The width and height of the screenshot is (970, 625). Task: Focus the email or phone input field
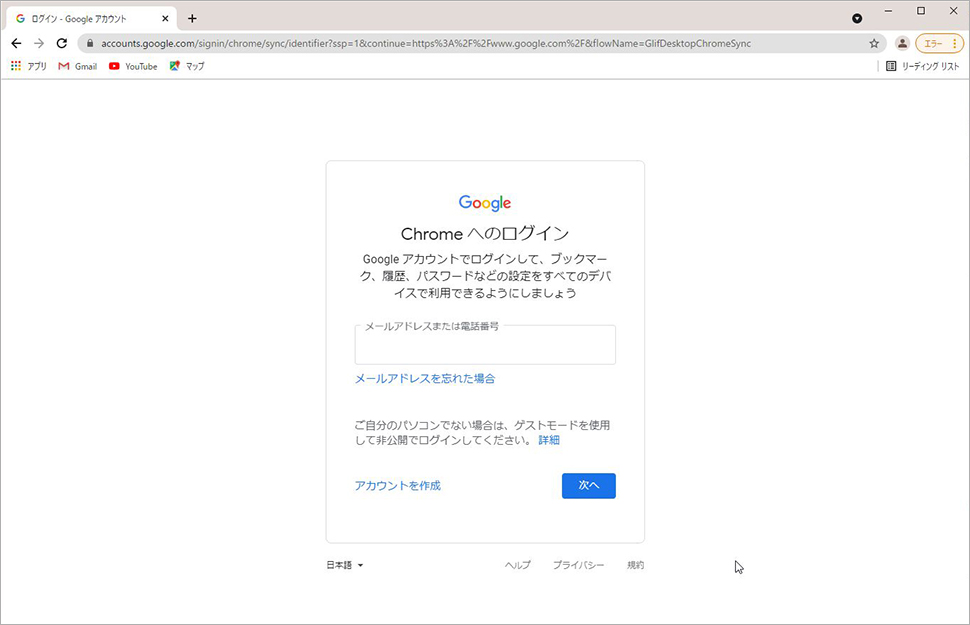pyautogui.click(x=485, y=345)
